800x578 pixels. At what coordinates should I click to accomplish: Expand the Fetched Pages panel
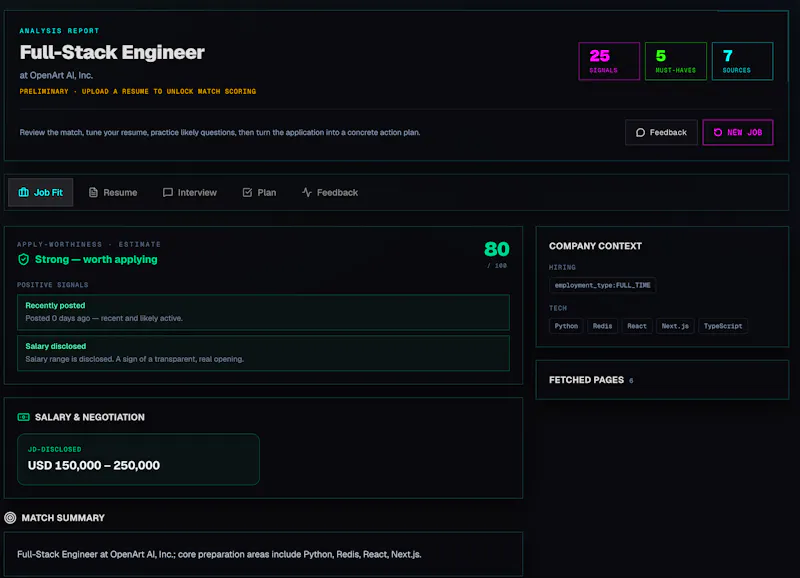click(x=662, y=380)
